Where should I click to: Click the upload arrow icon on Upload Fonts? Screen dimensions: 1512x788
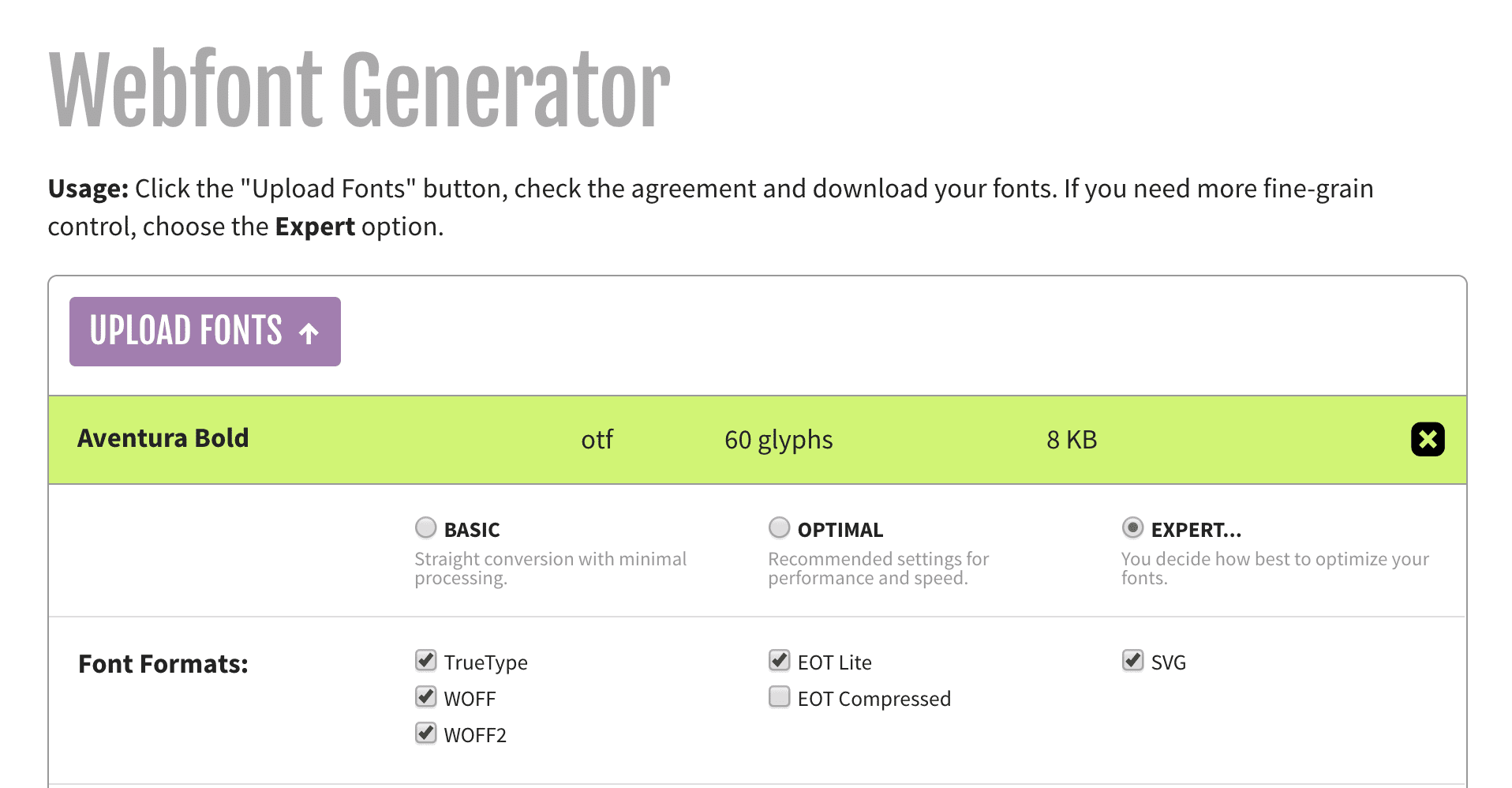click(x=307, y=332)
